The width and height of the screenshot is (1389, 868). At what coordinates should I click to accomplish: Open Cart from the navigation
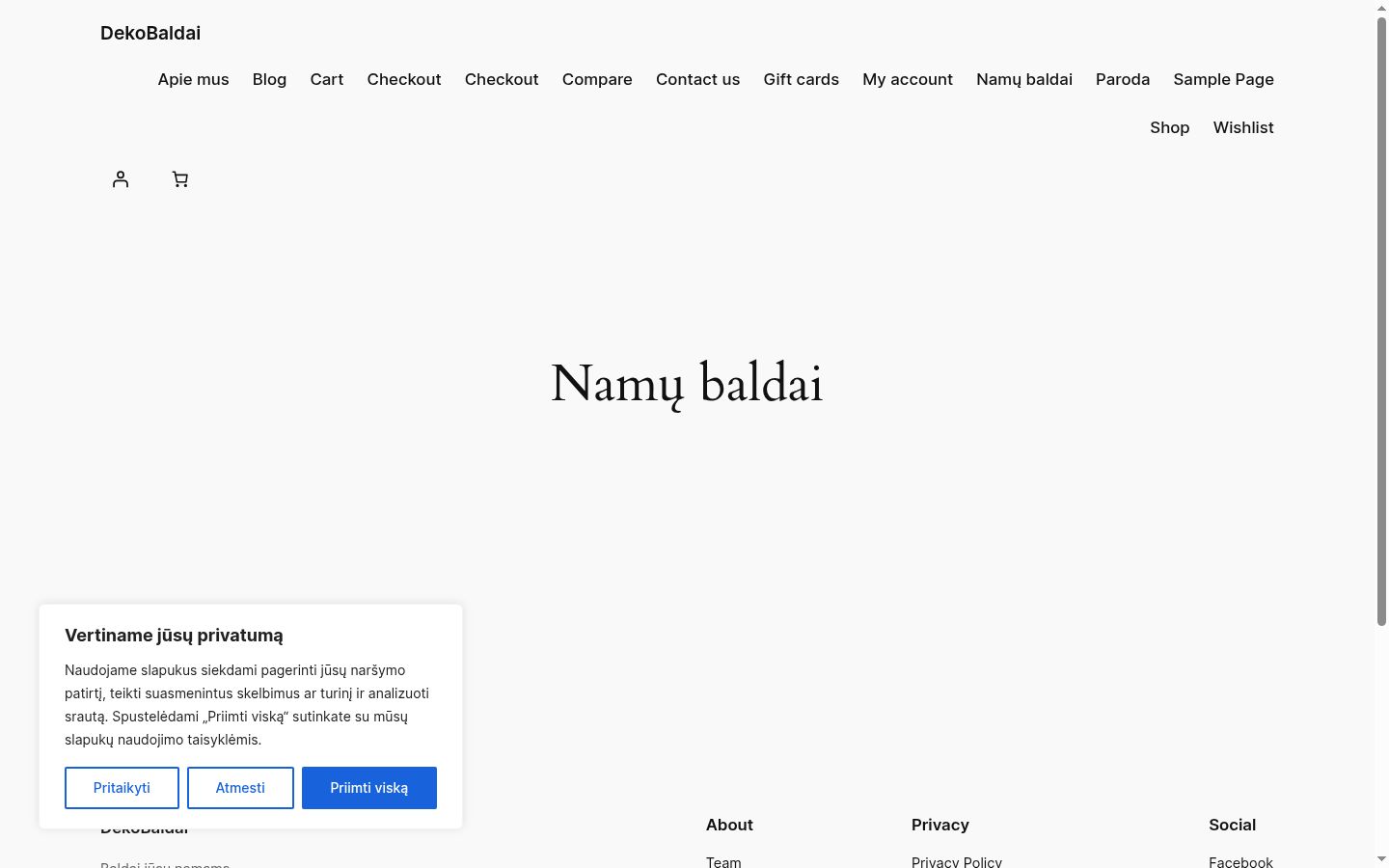327,79
